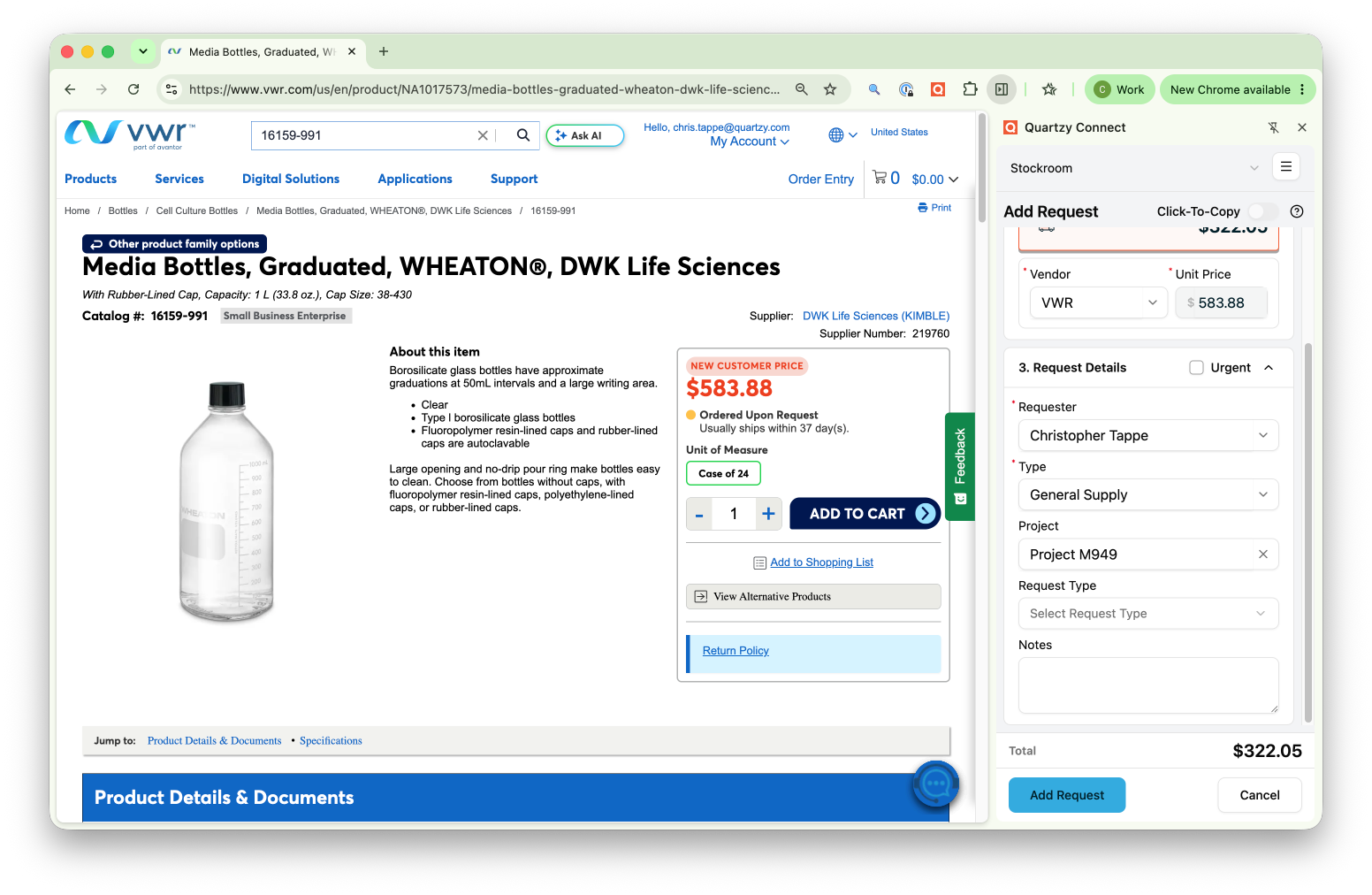
Task: Decrease quantity with the minus button
Action: point(699,514)
